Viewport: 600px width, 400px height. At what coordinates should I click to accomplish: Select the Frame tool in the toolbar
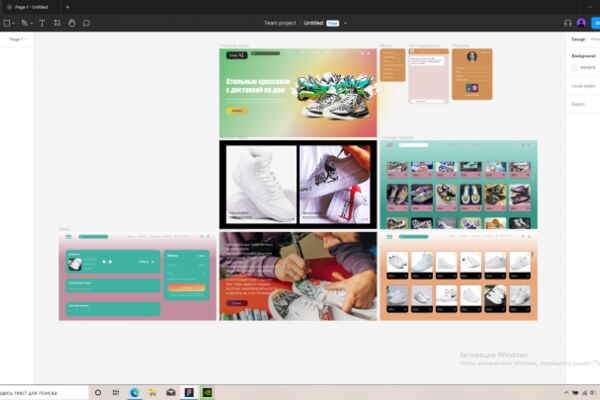tap(7, 23)
